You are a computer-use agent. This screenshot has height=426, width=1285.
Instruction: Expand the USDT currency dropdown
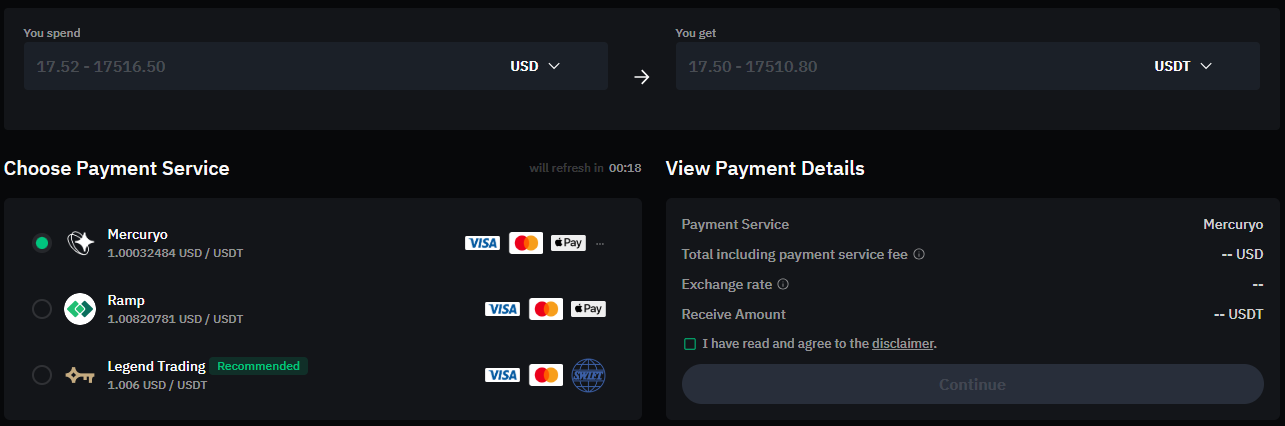tap(1183, 66)
